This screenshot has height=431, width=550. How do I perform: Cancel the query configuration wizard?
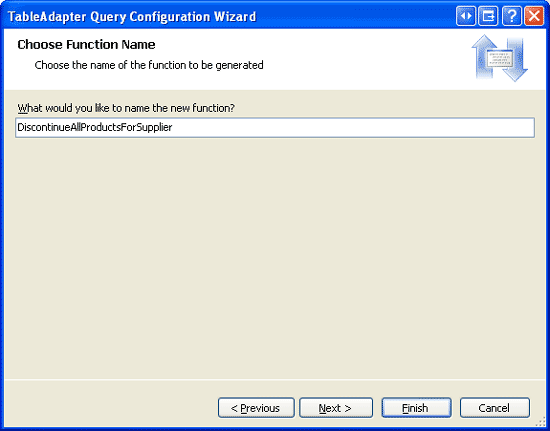point(495,408)
